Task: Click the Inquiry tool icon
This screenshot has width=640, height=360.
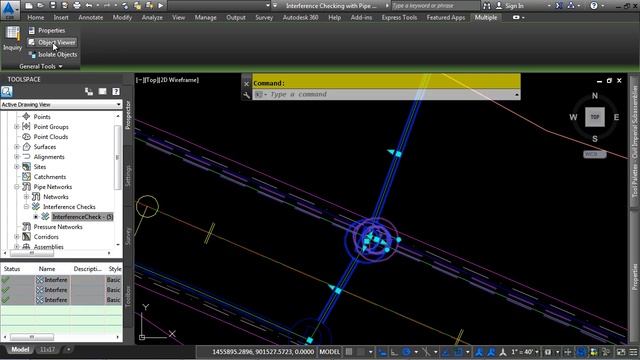Action: [12, 39]
